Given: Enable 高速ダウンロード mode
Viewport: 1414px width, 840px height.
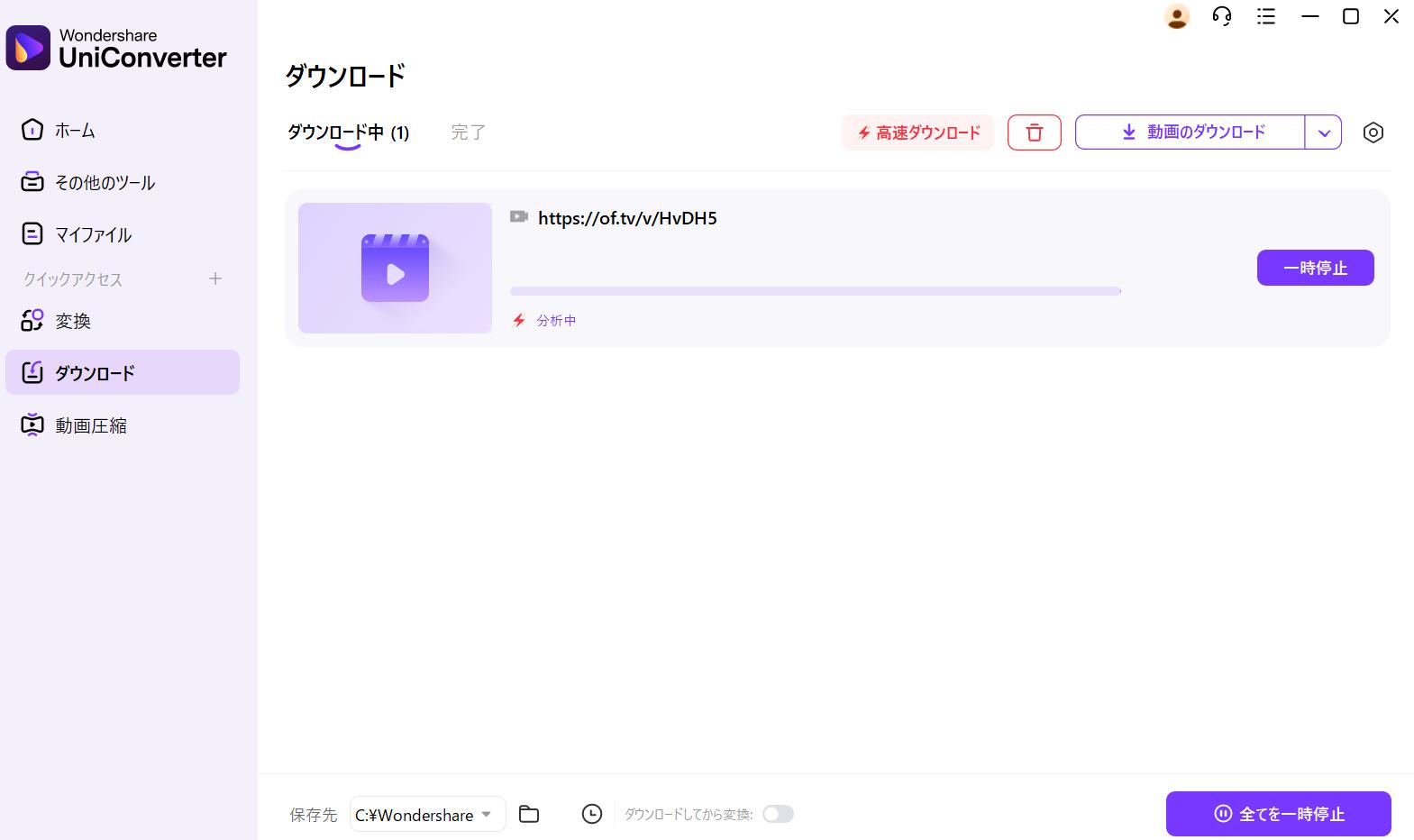Looking at the screenshot, I should [x=917, y=132].
